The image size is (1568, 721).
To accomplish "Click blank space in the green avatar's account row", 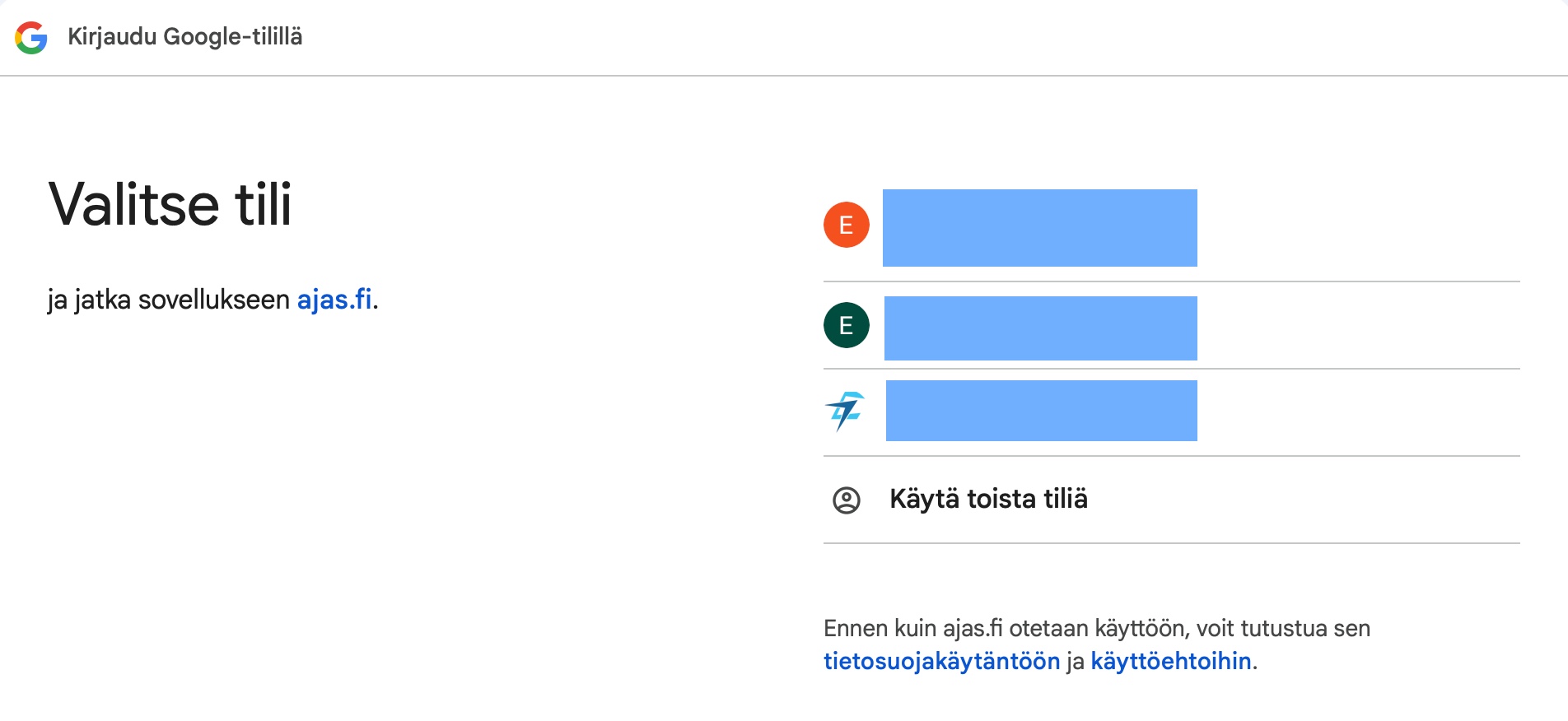I will 1359,327.
